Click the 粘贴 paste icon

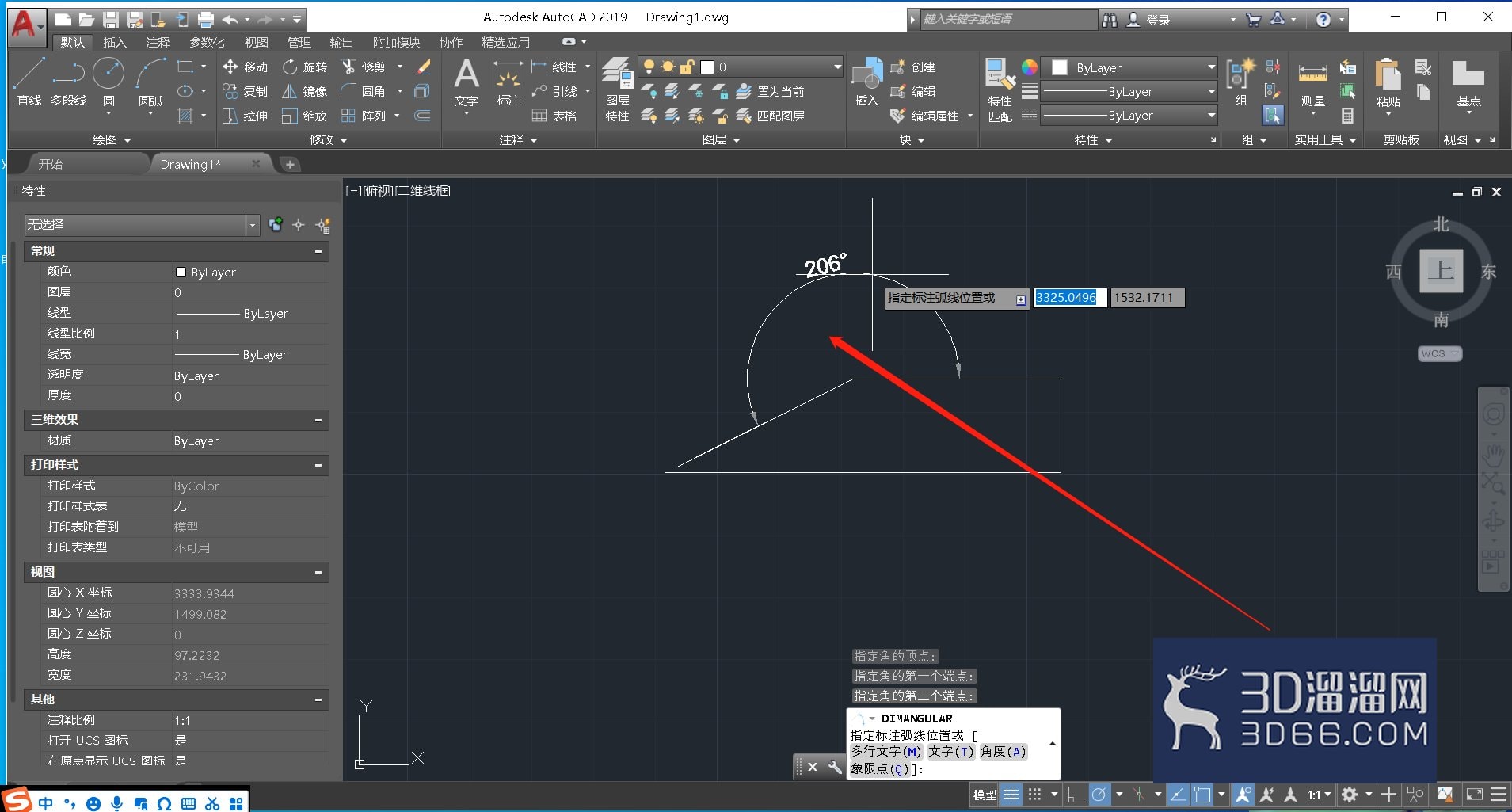[x=1388, y=82]
